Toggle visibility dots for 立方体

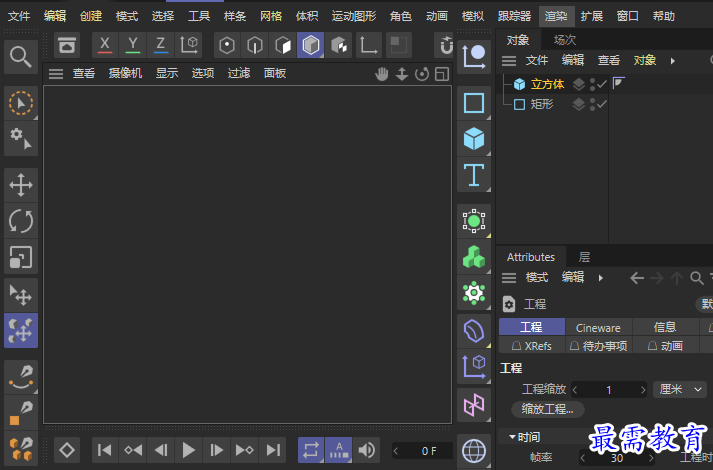coord(592,85)
